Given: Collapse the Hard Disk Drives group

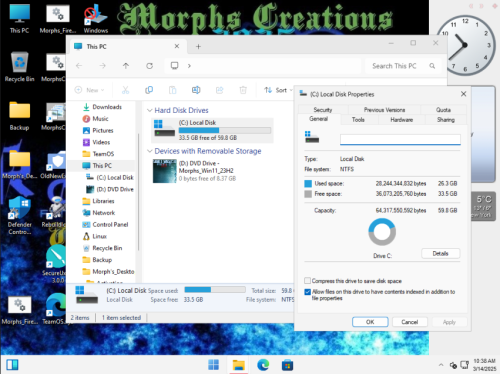Looking at the screenshot, I should pos(150,110).
